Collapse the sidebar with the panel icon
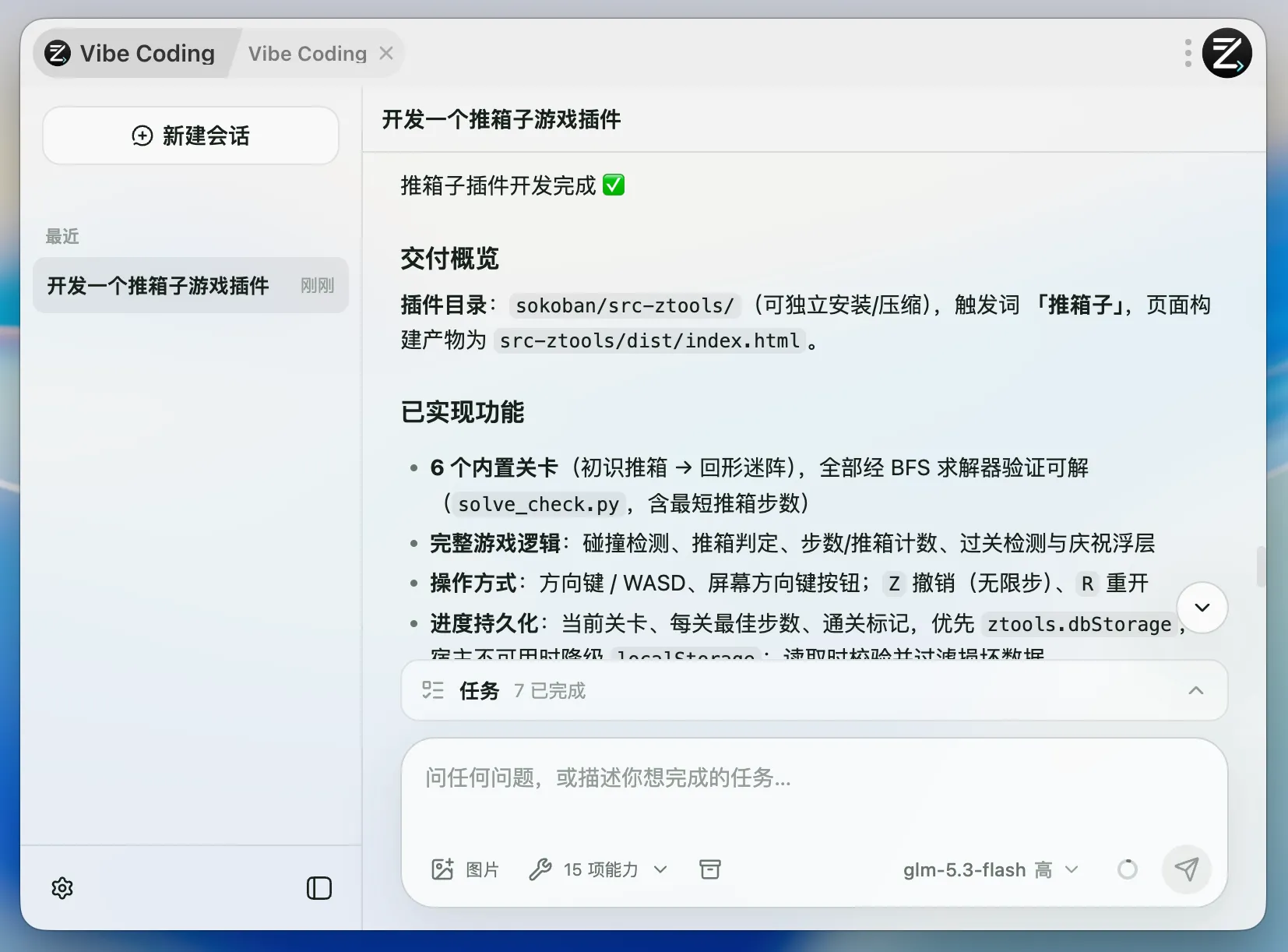1288x952 pixels. point(319,888)
